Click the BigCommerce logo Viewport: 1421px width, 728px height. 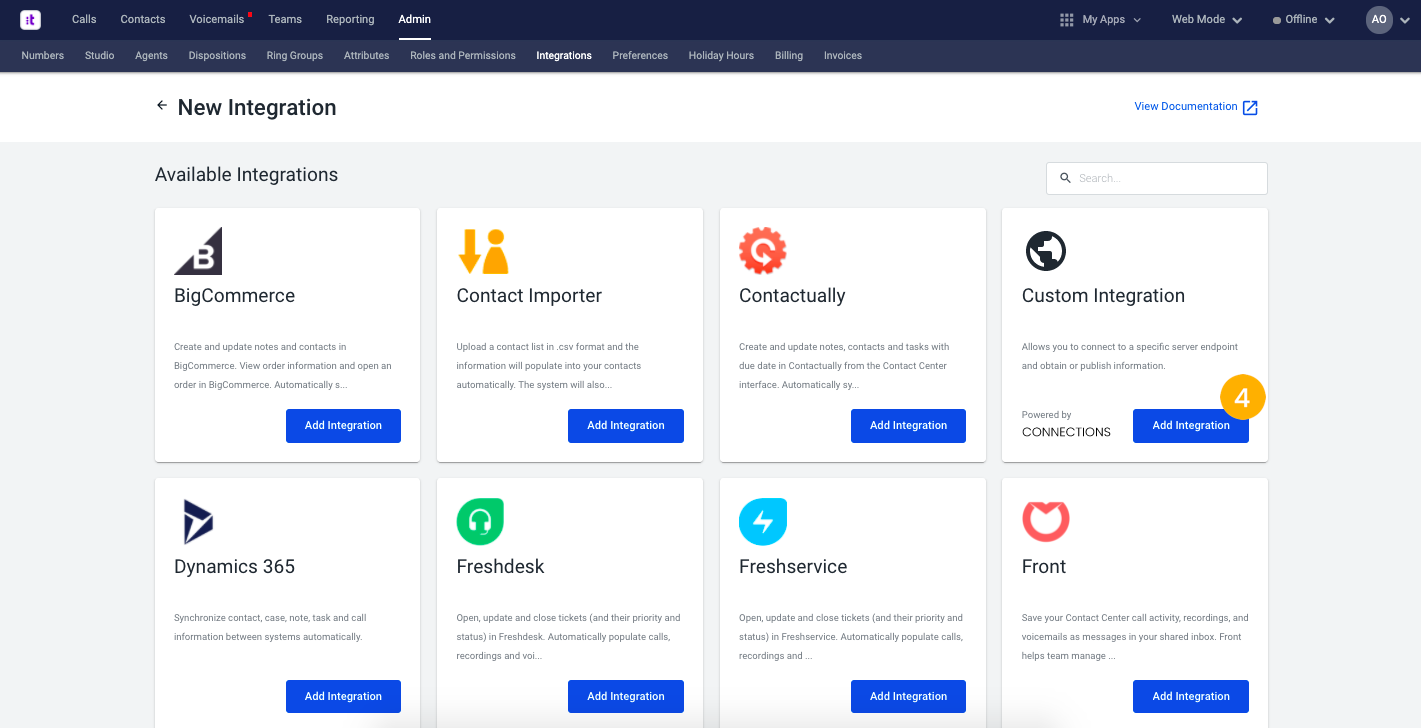click(x=198, y=251)
